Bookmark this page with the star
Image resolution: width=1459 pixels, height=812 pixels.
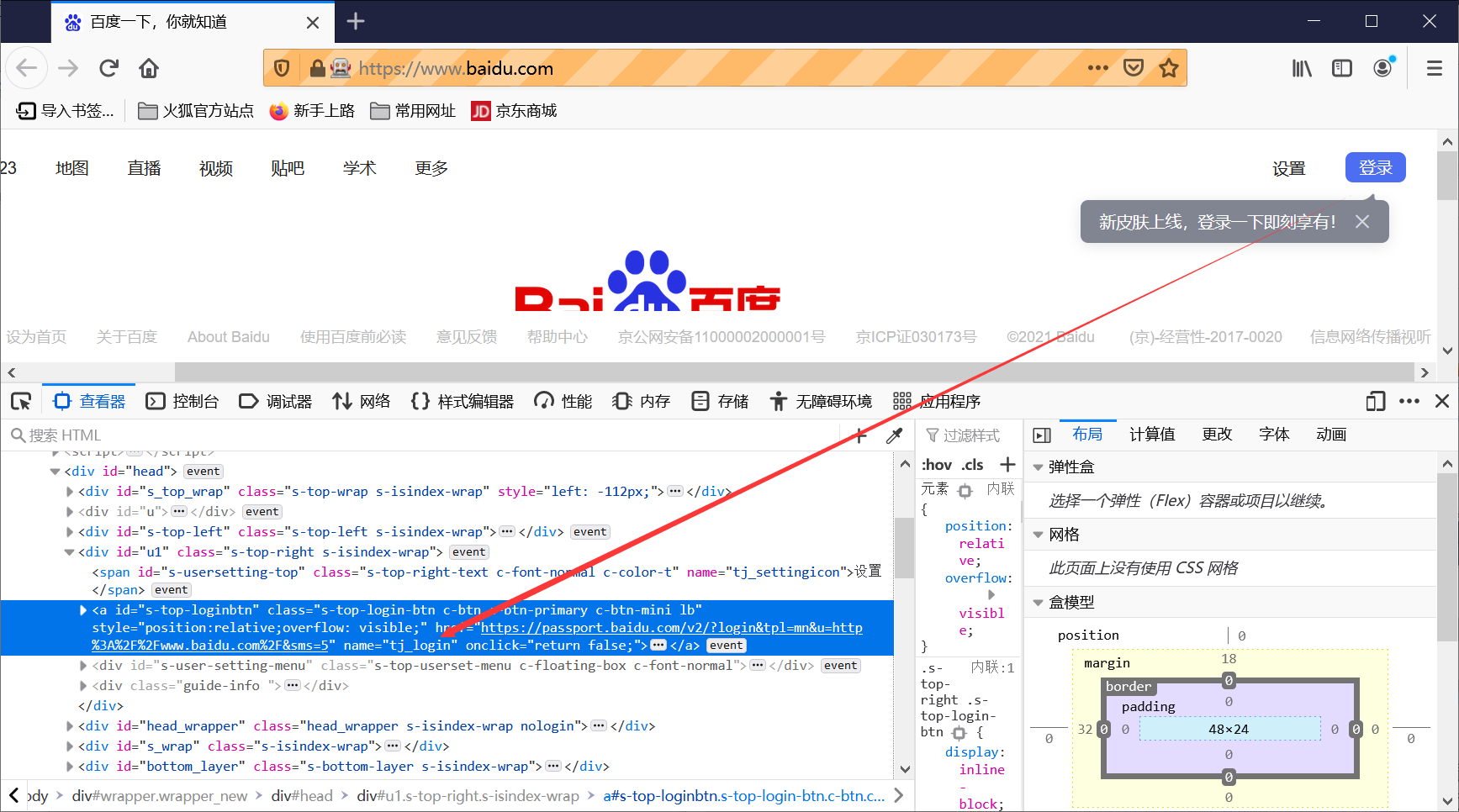[x=1169, y=68]
